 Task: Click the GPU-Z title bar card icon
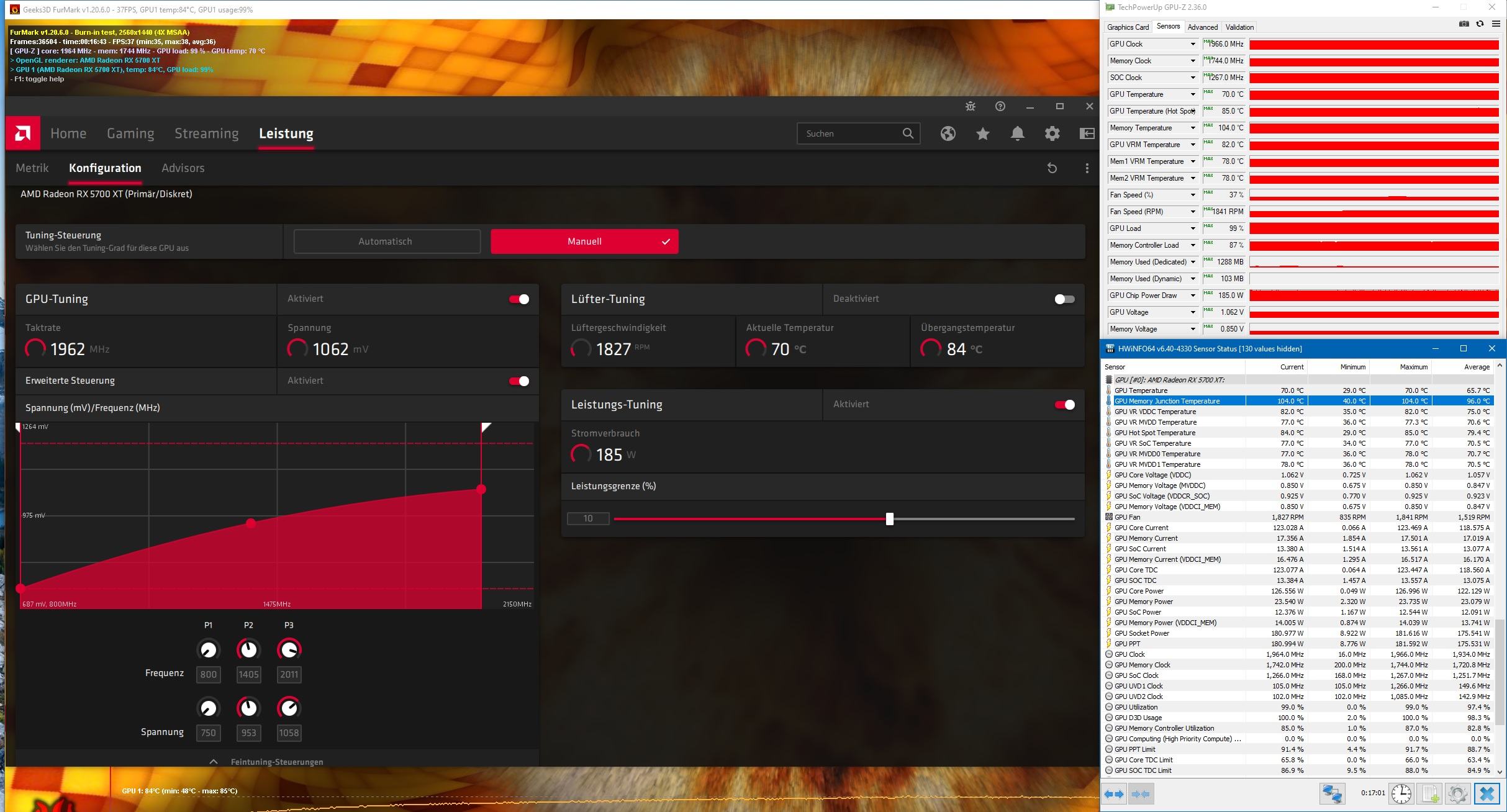pos(1110,7)
